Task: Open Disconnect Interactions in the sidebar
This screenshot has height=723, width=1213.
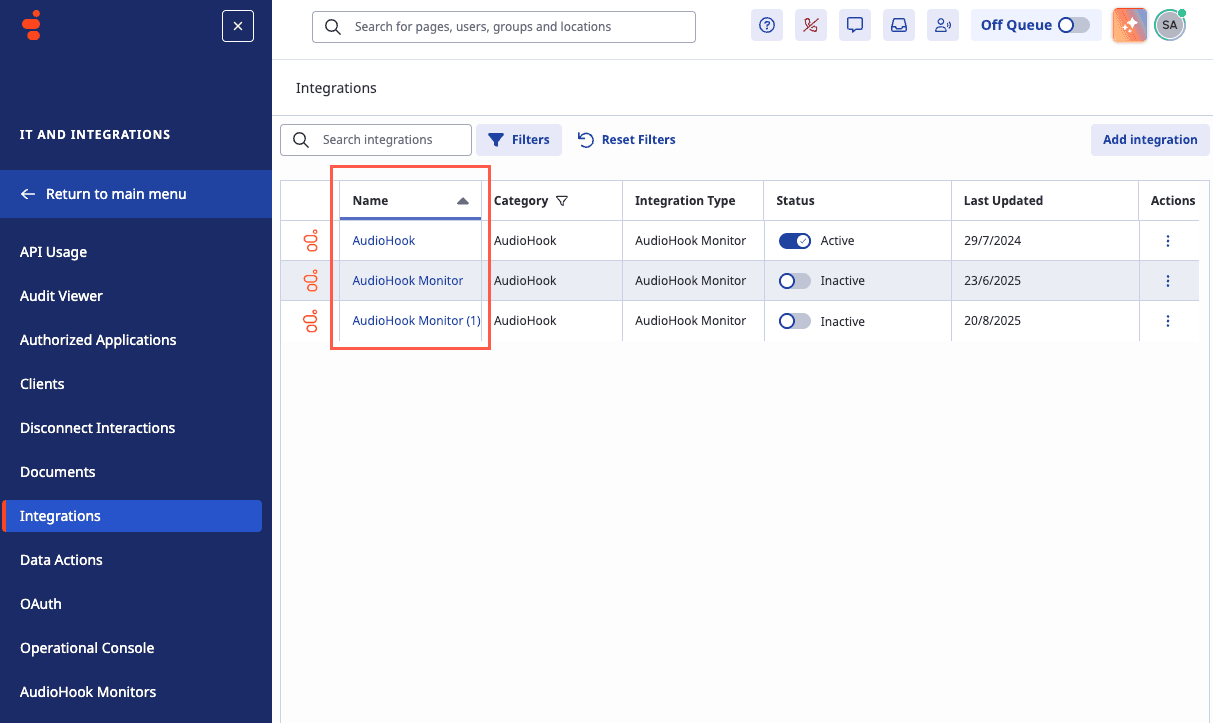Action: click(97, 428)
